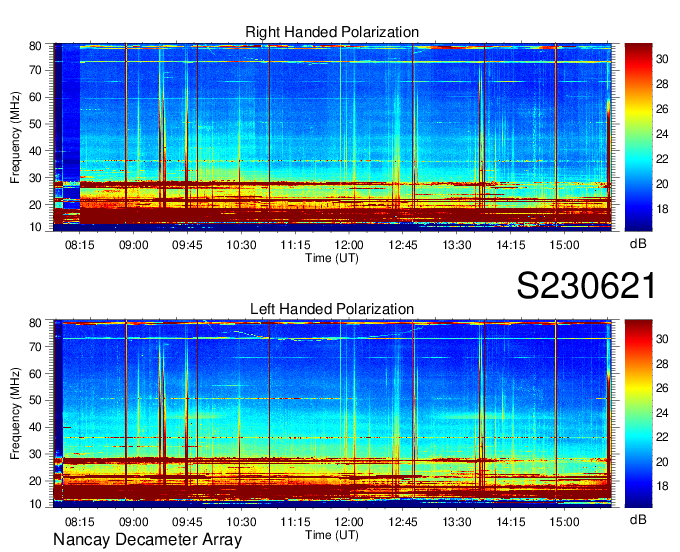Click the 28 dB label on lower color bar

pyautogui.click(x=662, y=363)
